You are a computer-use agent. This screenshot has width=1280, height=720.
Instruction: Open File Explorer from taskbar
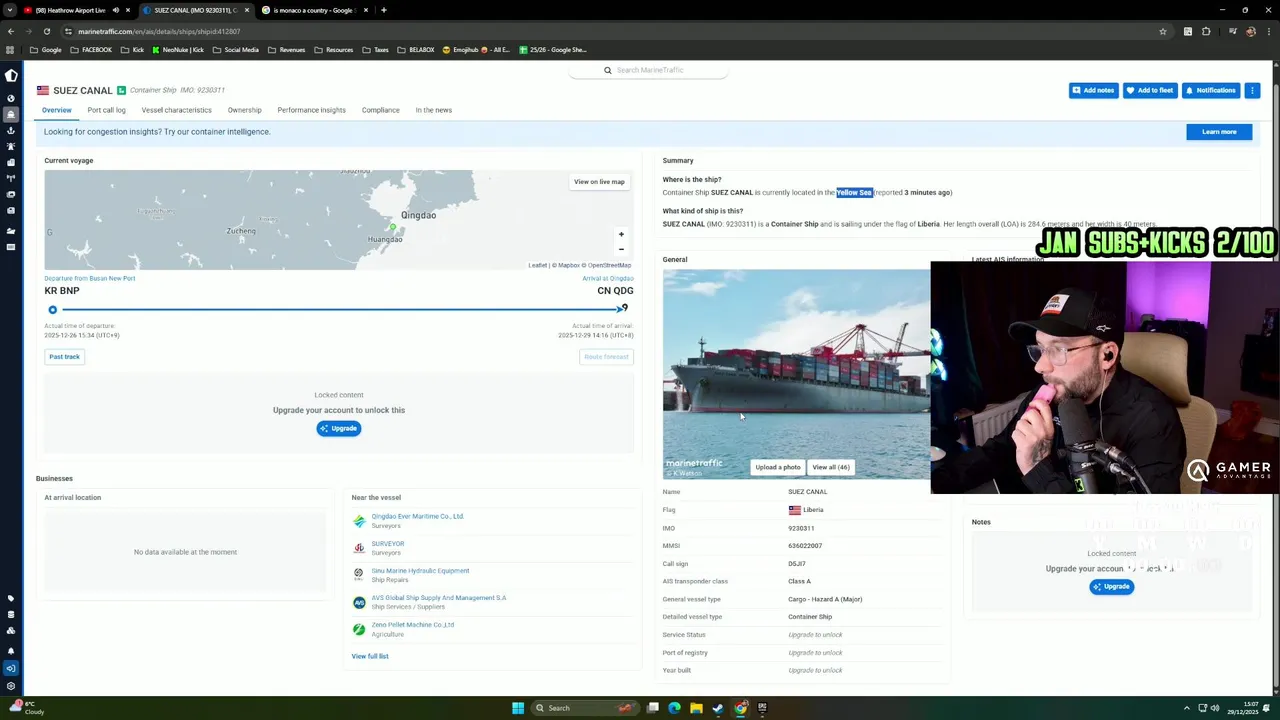696,708
